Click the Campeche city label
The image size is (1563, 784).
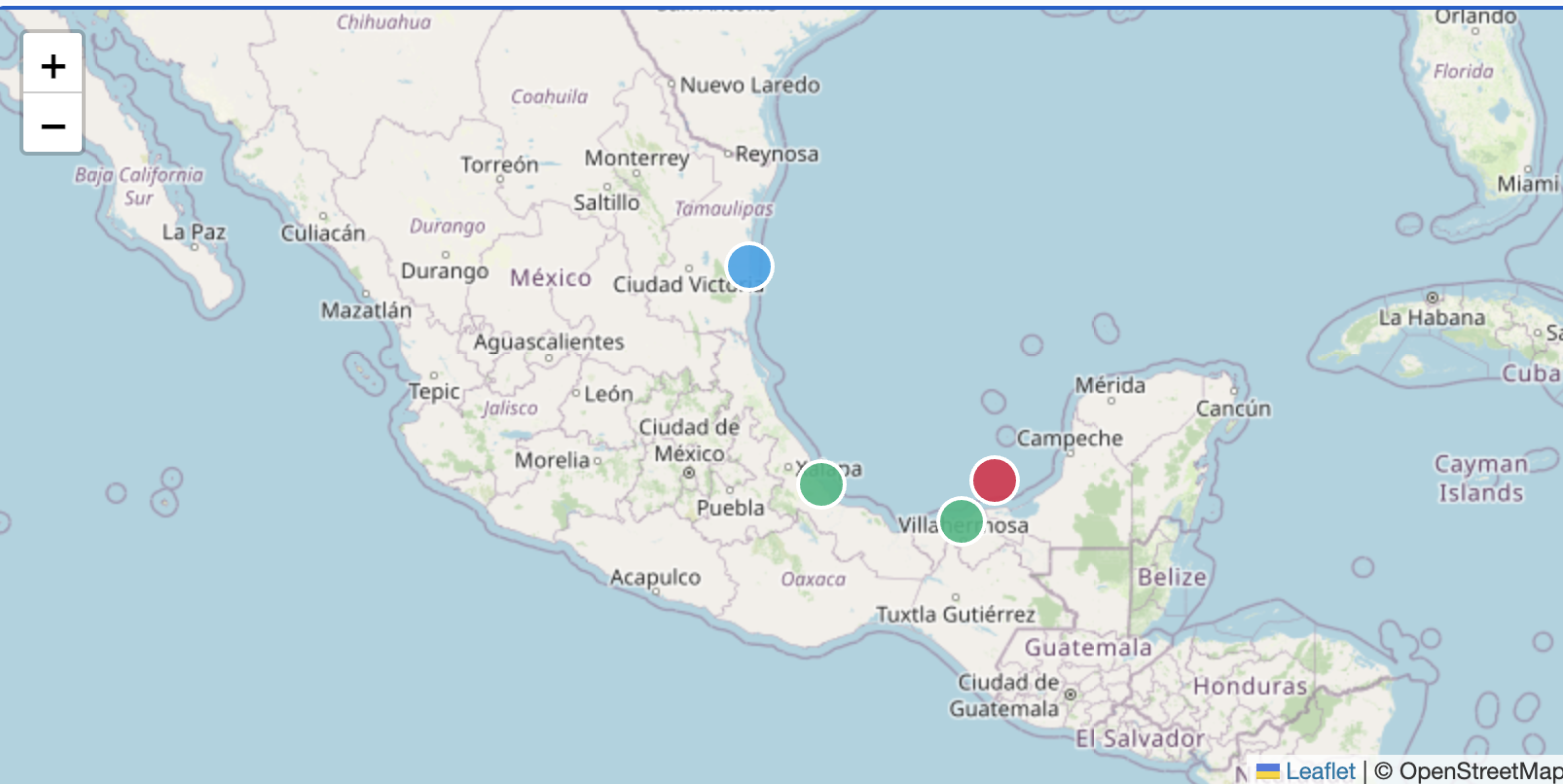coord(1070,440)
